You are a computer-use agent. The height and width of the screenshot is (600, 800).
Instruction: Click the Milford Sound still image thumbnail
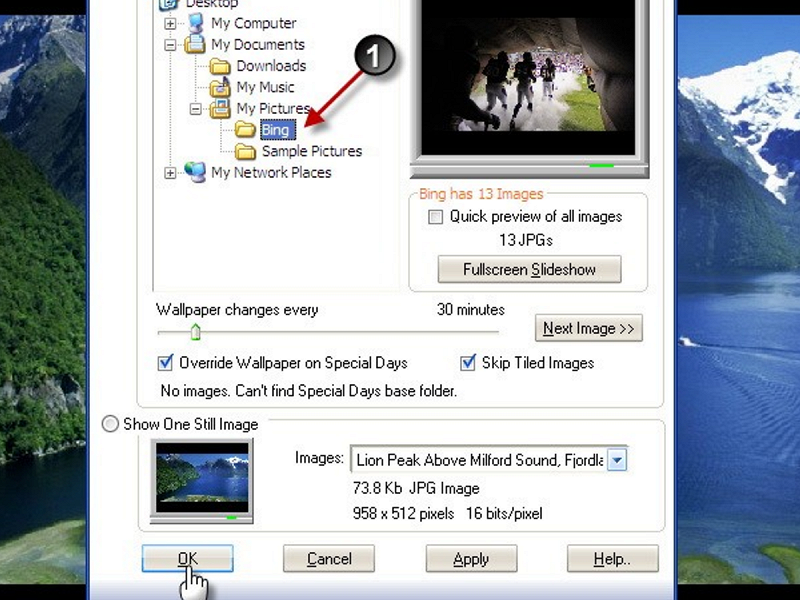(202, 478)
